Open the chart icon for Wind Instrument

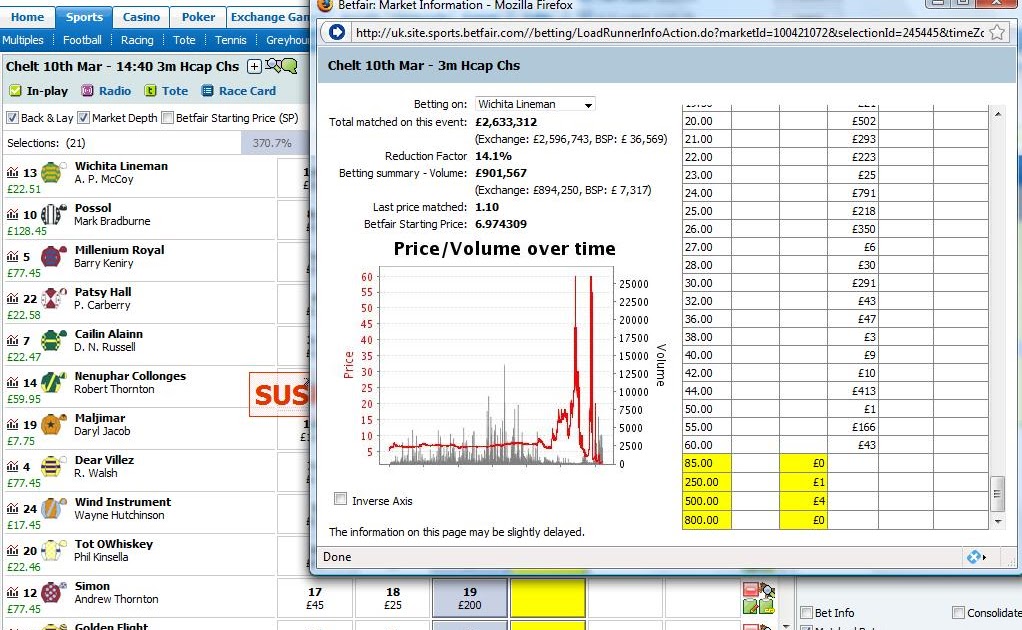(12, 508)
